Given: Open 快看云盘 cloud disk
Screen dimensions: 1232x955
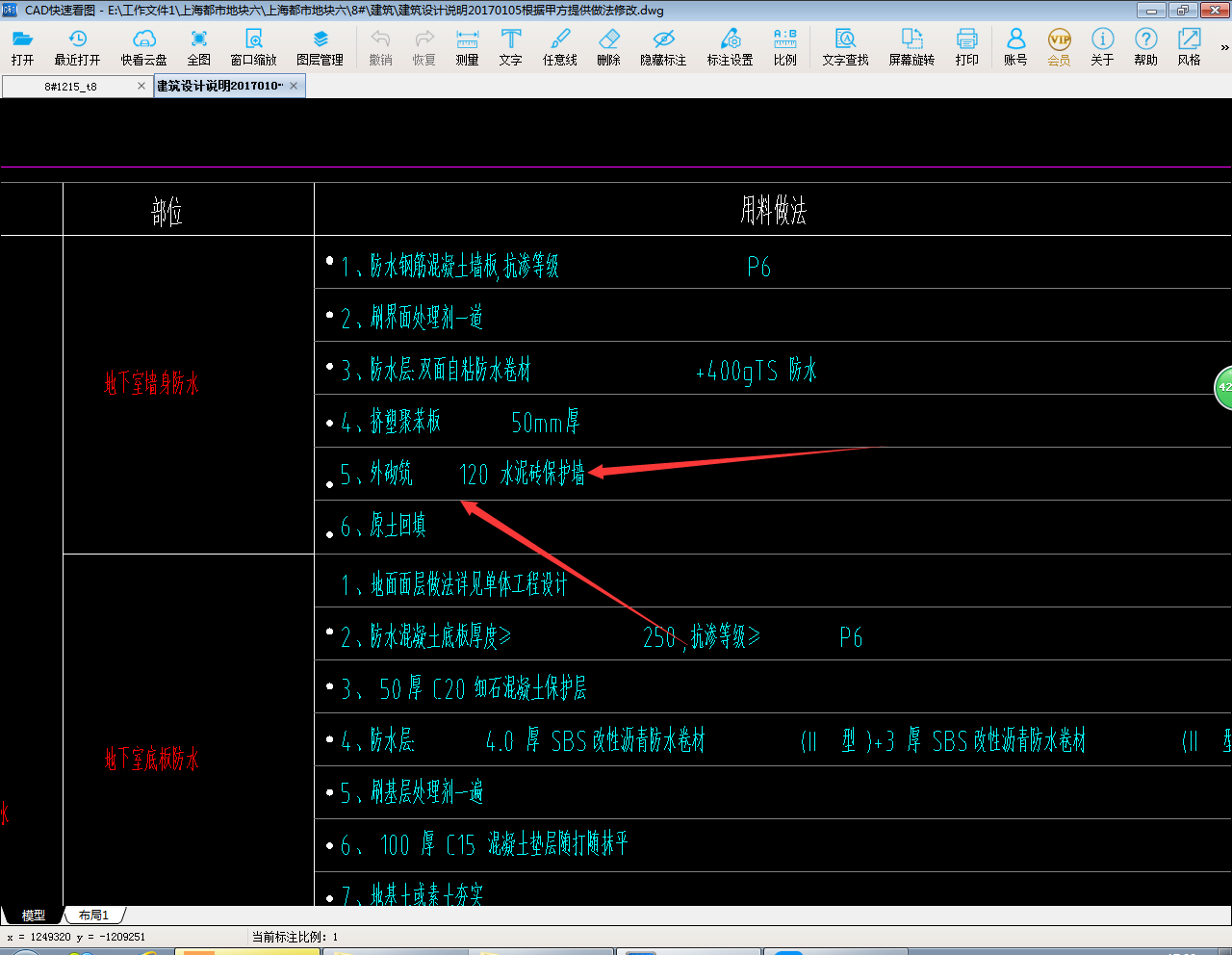Looking at the screenshot, I should coord(143,46).
